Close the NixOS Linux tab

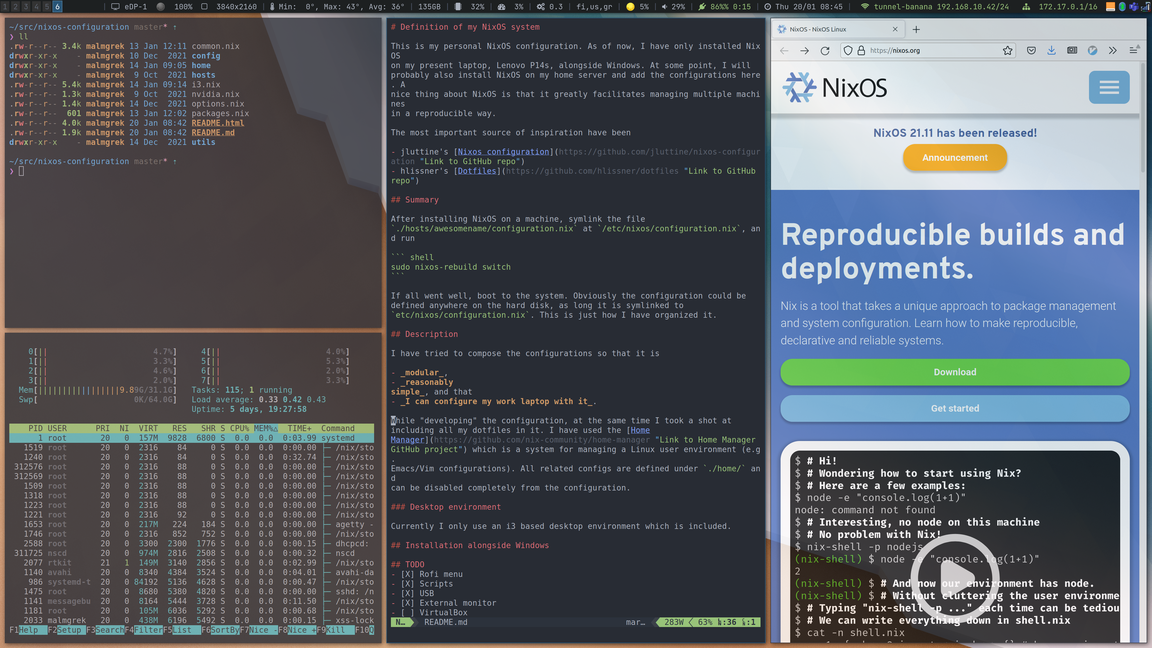click(x=895, y=29)
